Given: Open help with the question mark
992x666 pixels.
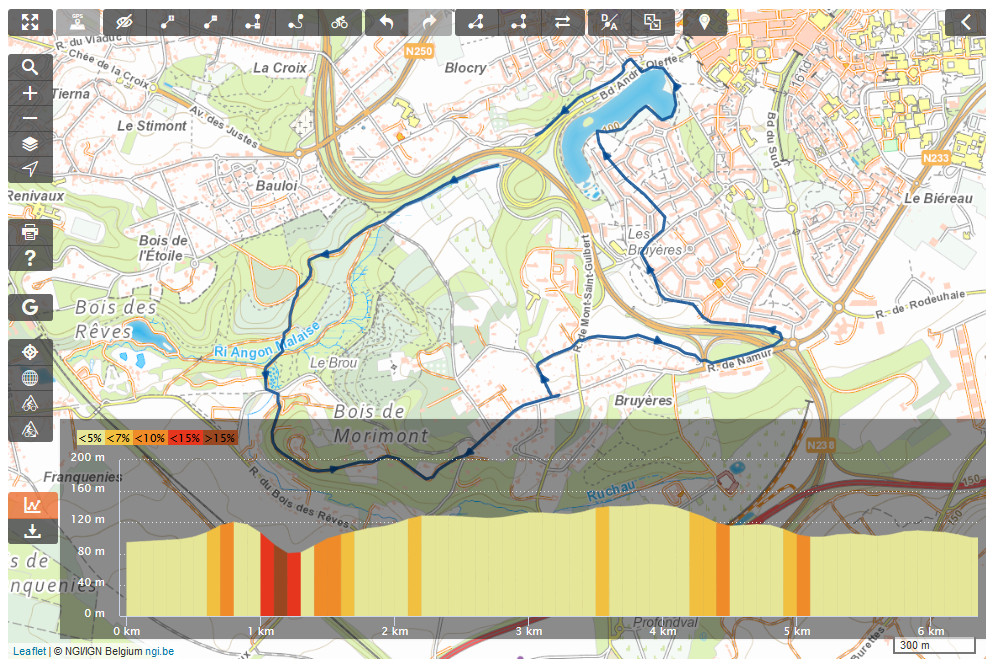Looking at the screenshot, I should (x=30, y=258).
